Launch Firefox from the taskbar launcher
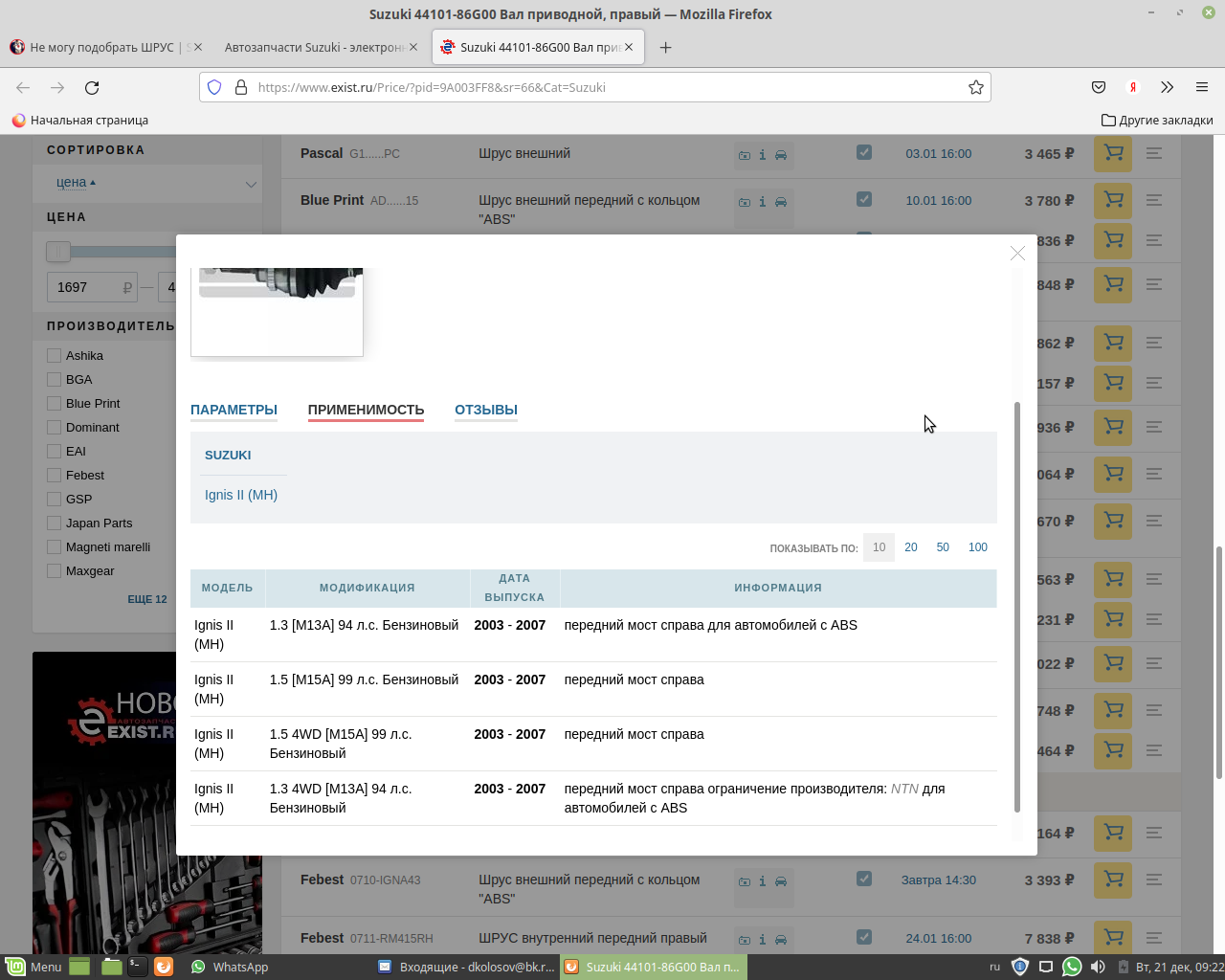The width and height of the screenshot is (1225, 980). click(164, 967)
